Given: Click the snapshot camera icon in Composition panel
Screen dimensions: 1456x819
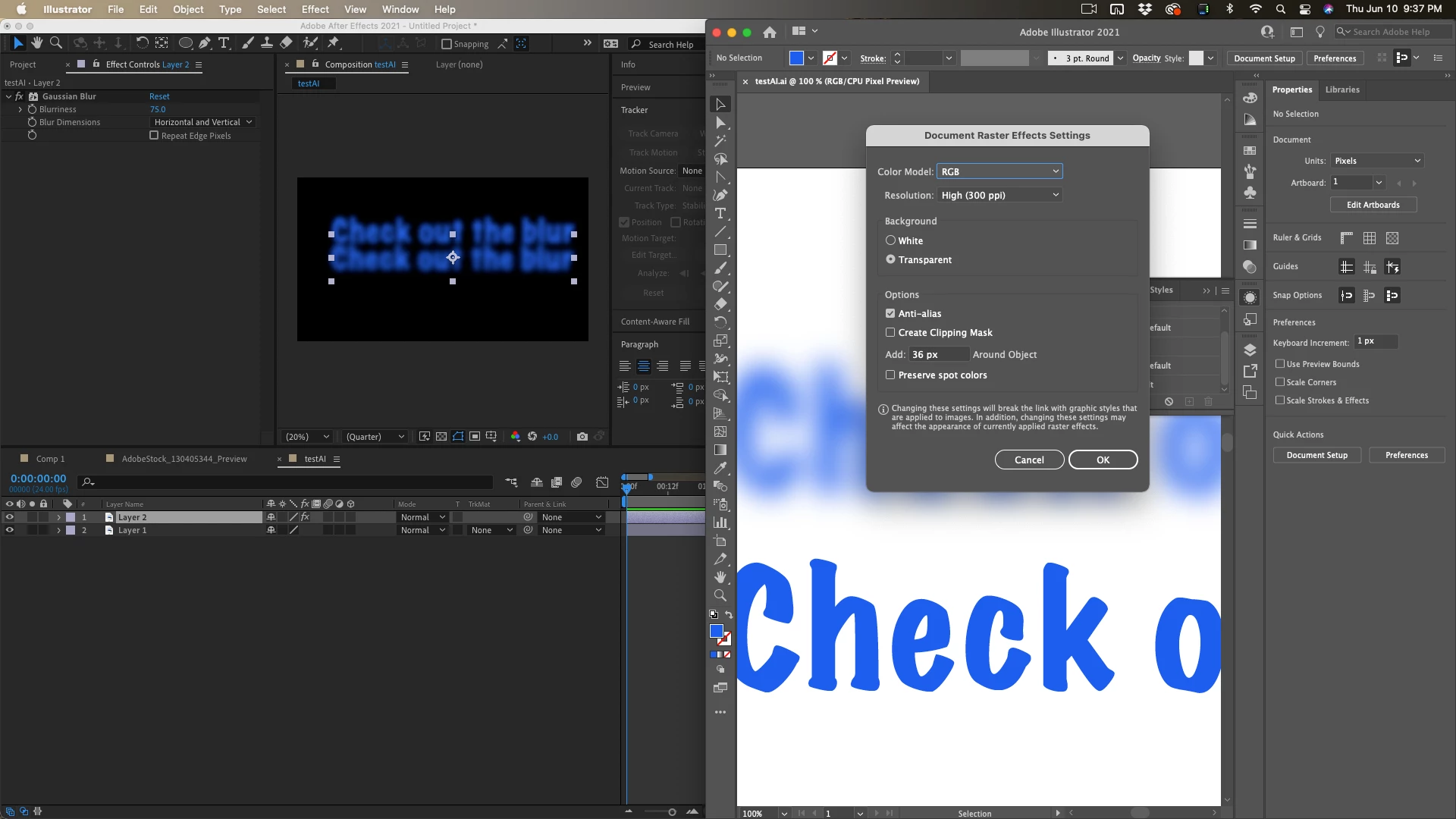Looking at the screenshot, I should click(x=582, y=437).
